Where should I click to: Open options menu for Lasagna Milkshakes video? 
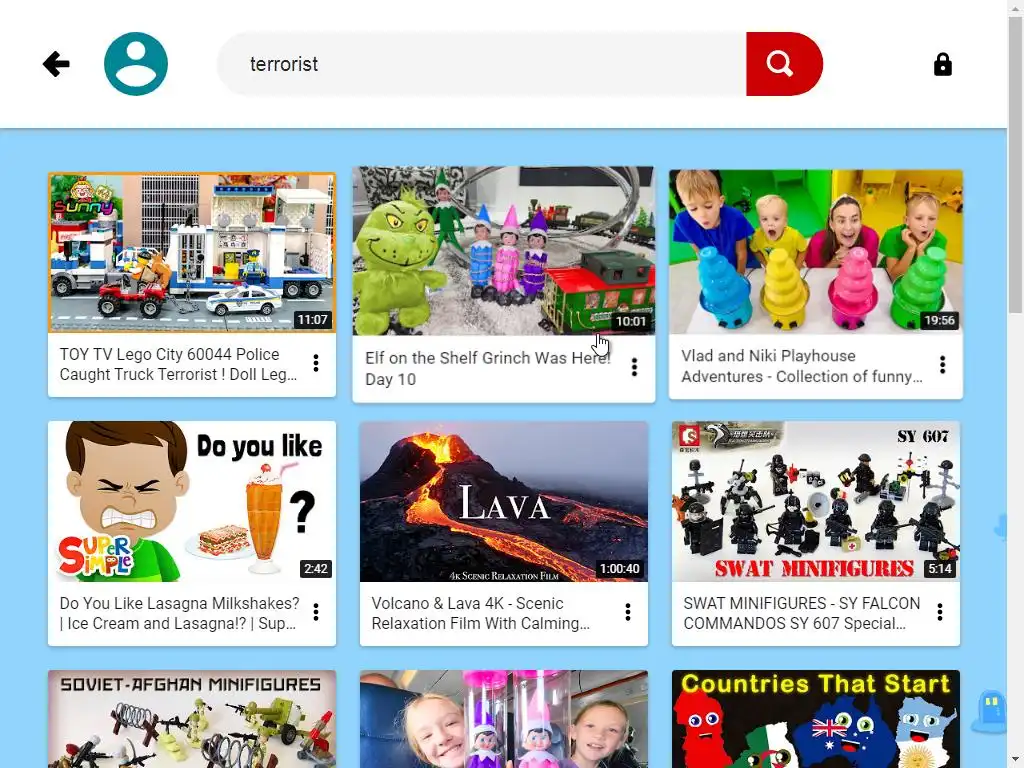coord(316,612)
